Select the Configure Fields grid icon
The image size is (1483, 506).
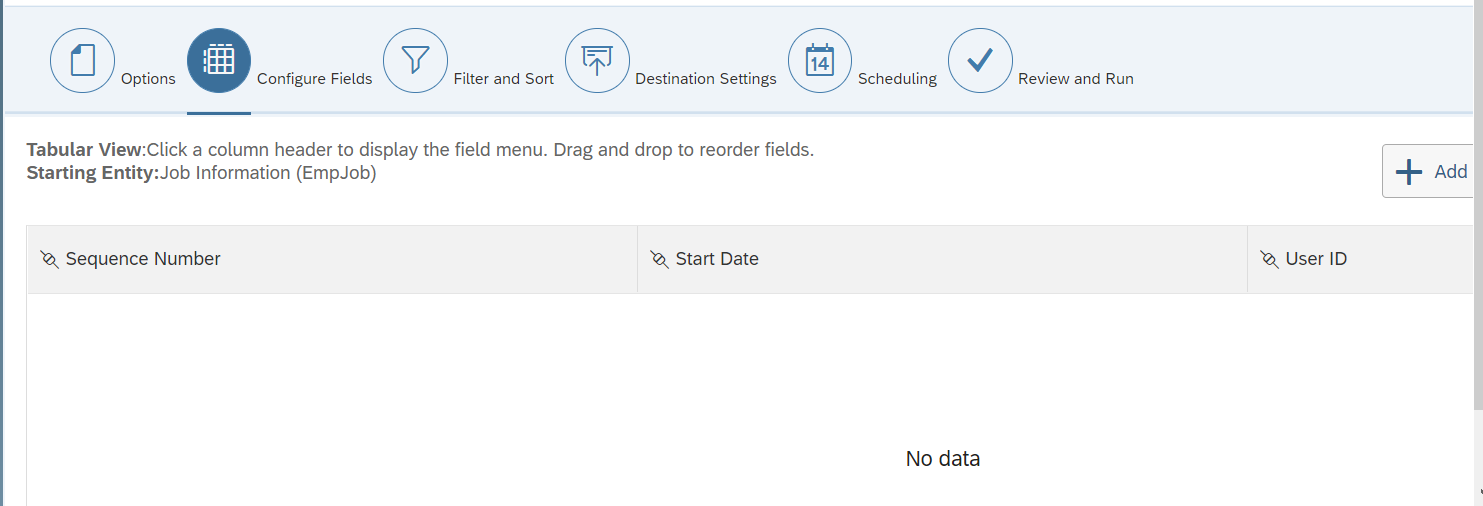218,61
